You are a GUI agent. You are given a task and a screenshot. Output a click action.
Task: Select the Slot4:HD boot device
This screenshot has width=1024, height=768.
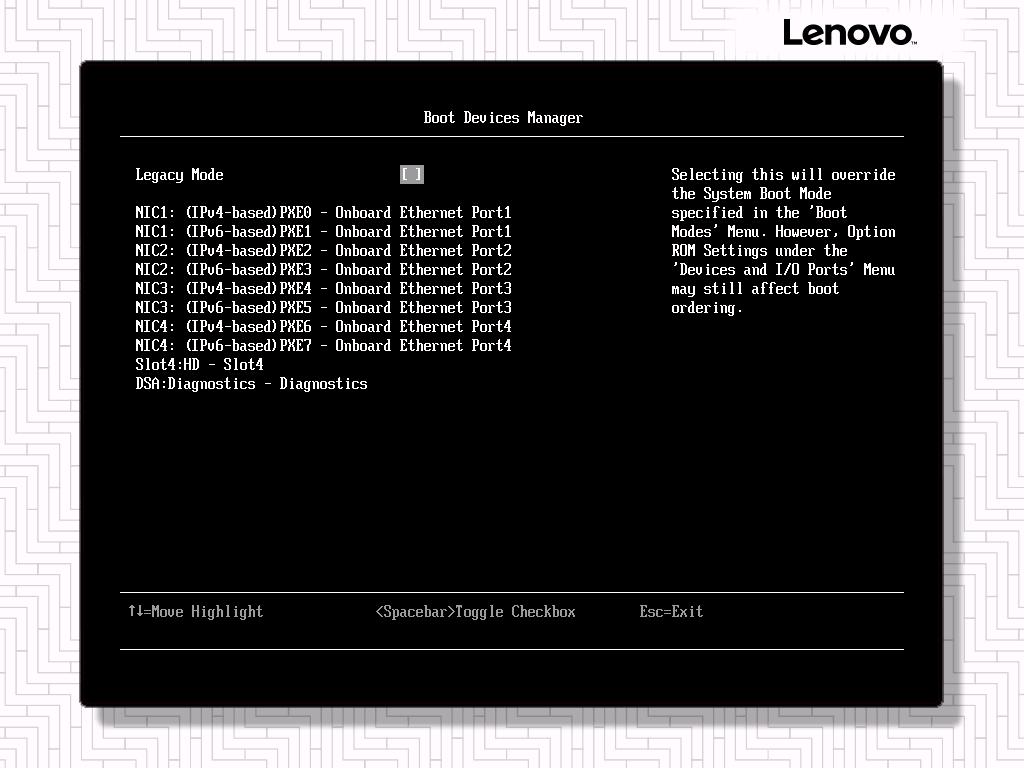coord(199,365)
